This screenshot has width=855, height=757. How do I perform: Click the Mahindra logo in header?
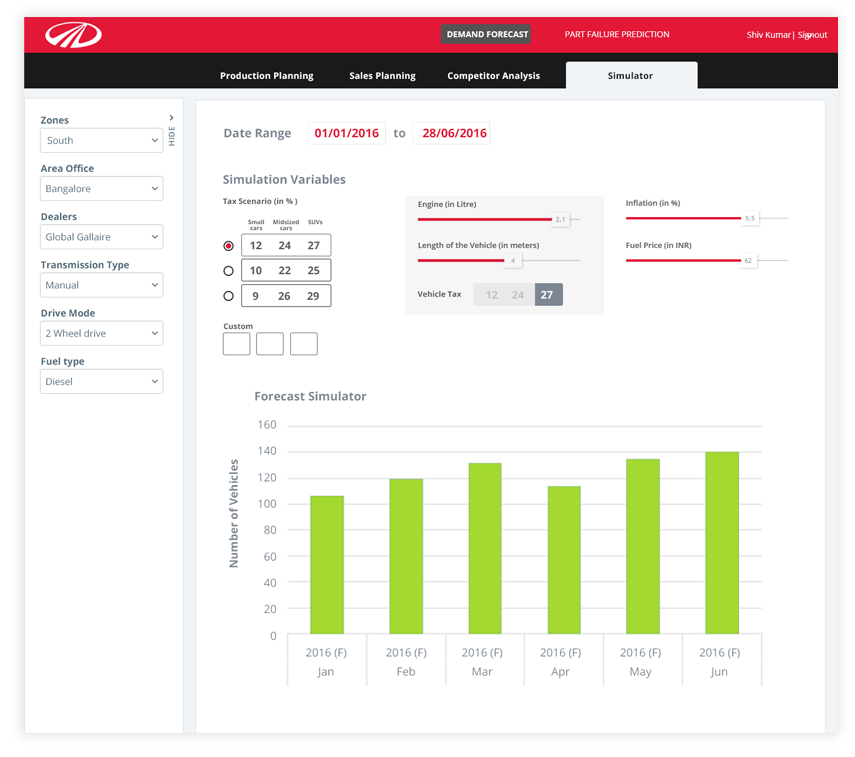(x=73, y=35)
